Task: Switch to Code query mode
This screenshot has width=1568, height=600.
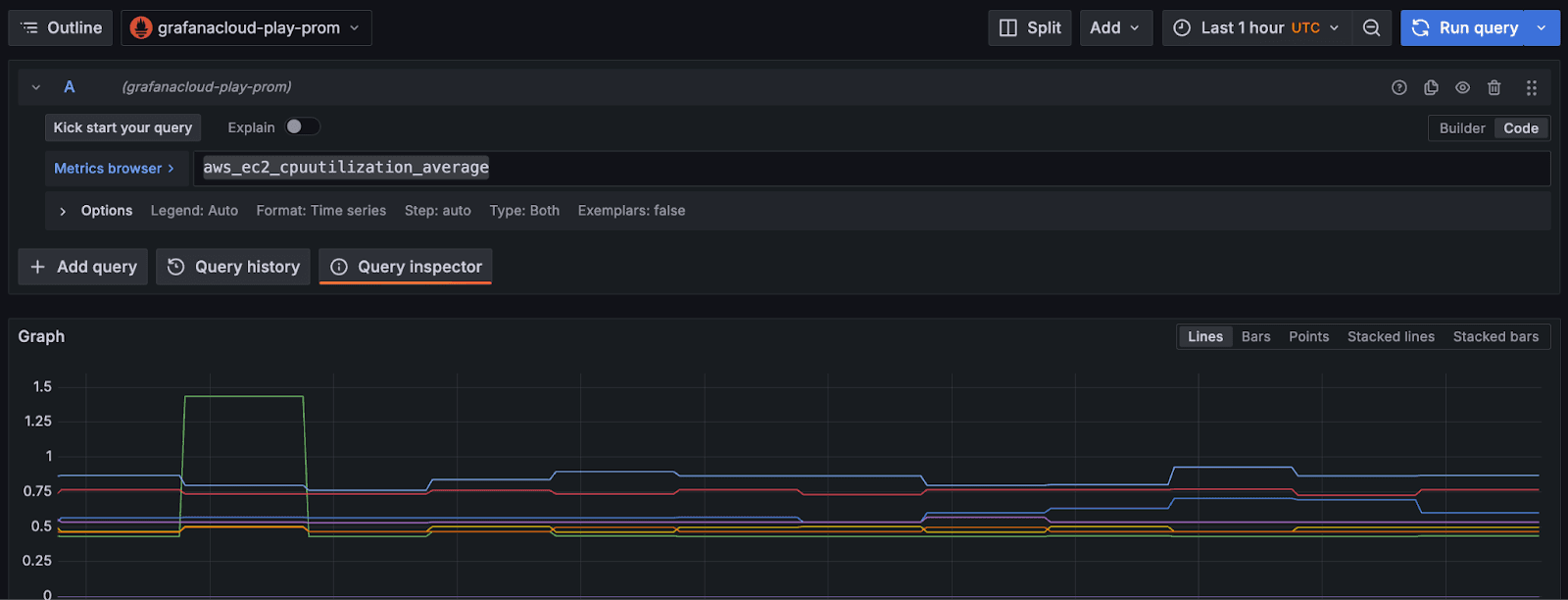Action: coord(1521,128)
